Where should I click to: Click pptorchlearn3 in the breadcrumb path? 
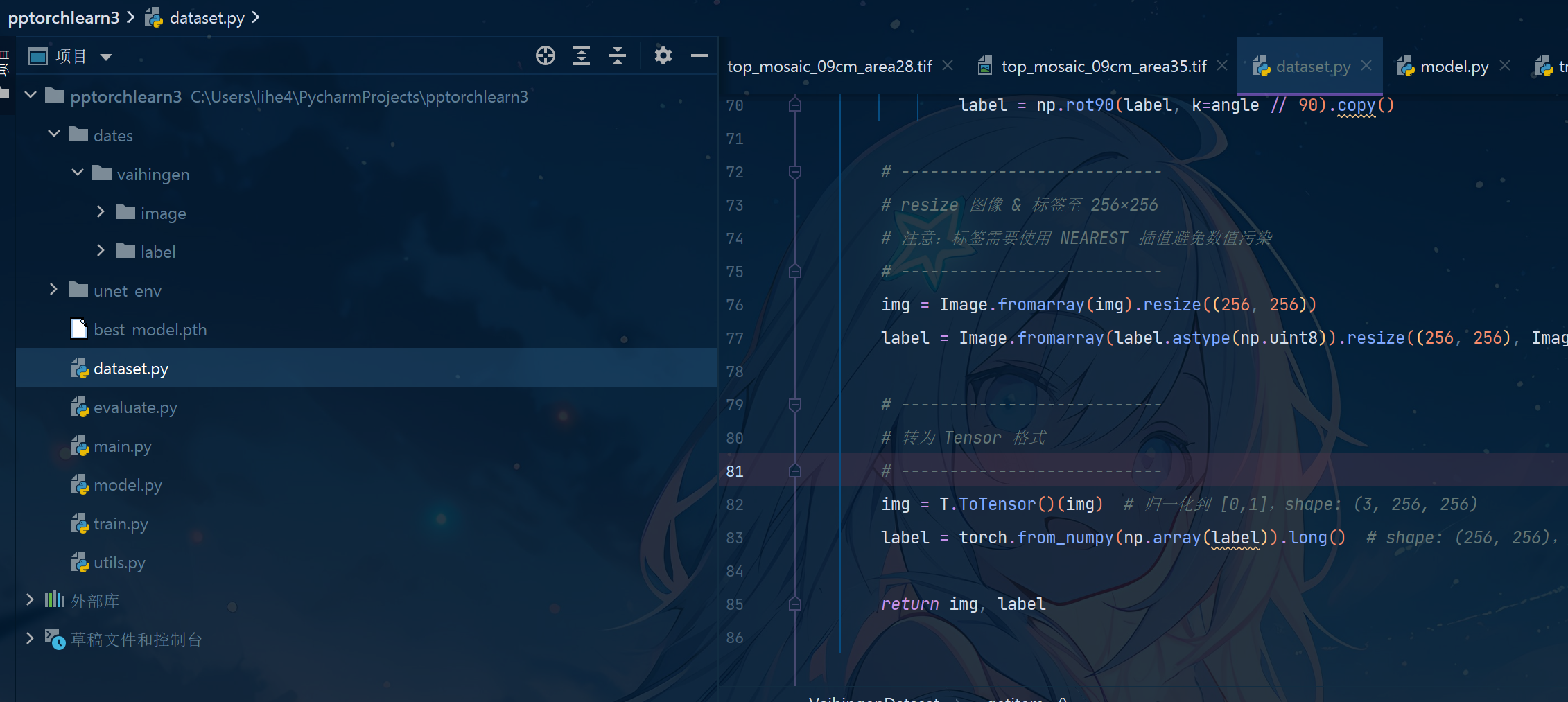tap(64, 18)
